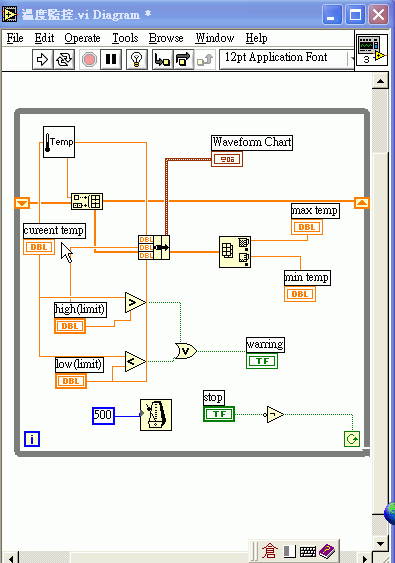This screenshot has height=563, width=395.
Task: Click the Abort Execution stop button
Action: click(x=89, y=59)
